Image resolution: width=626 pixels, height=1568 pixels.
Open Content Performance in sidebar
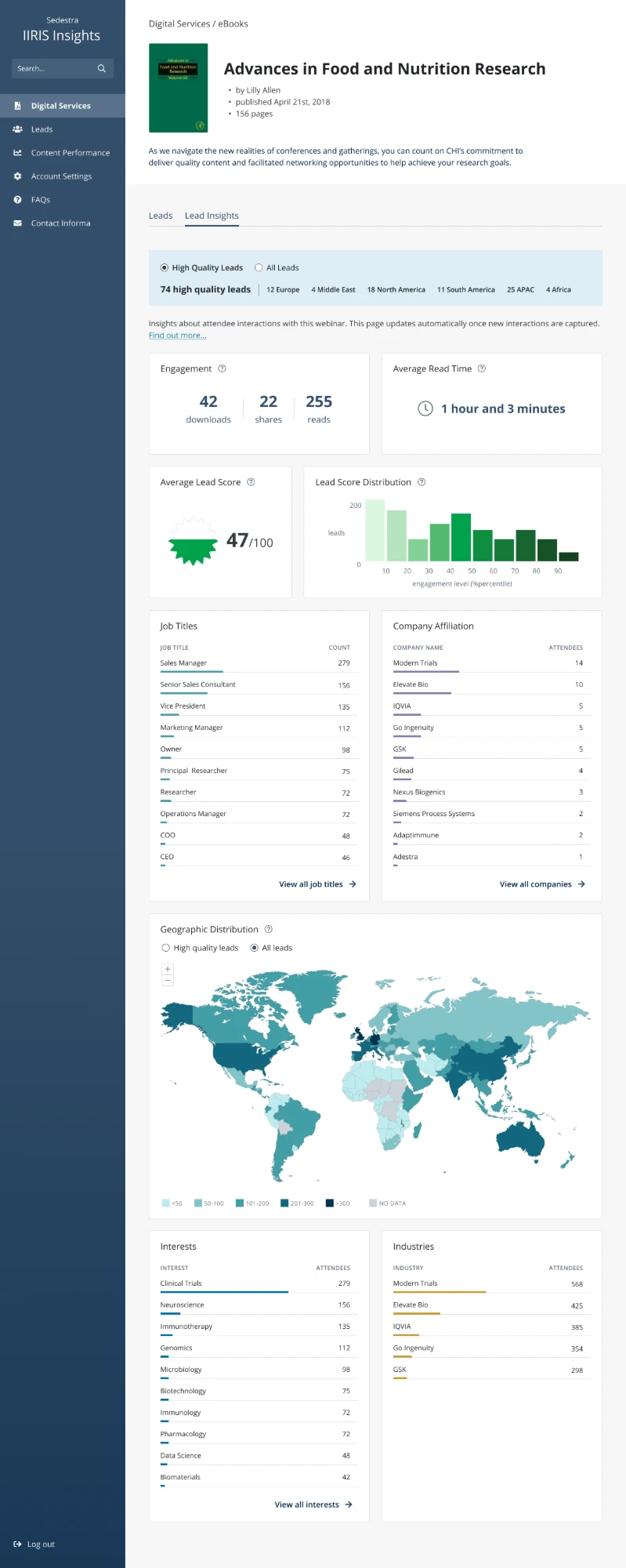pyautogui.click(x=63, y=153)
